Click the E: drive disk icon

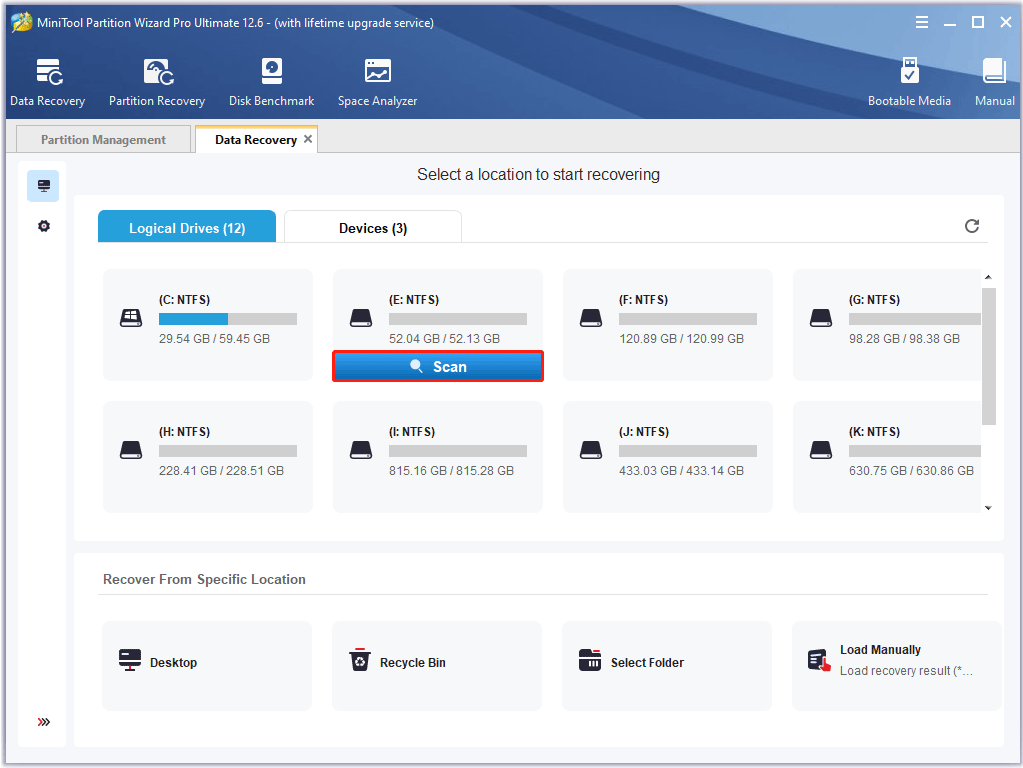[x=361, y=318]
